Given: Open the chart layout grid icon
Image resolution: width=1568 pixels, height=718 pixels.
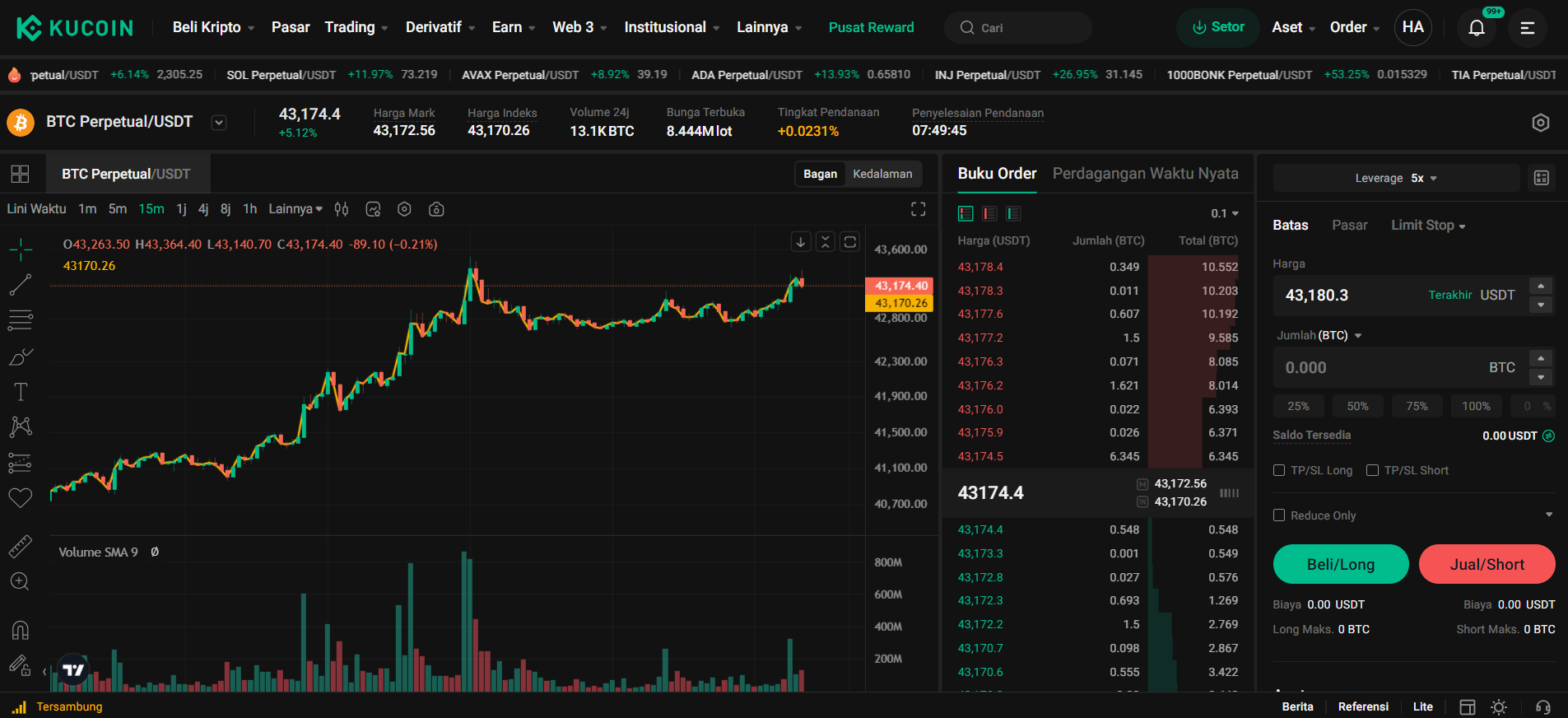Looking at the screenshot, I should click(x=20, y=174).
